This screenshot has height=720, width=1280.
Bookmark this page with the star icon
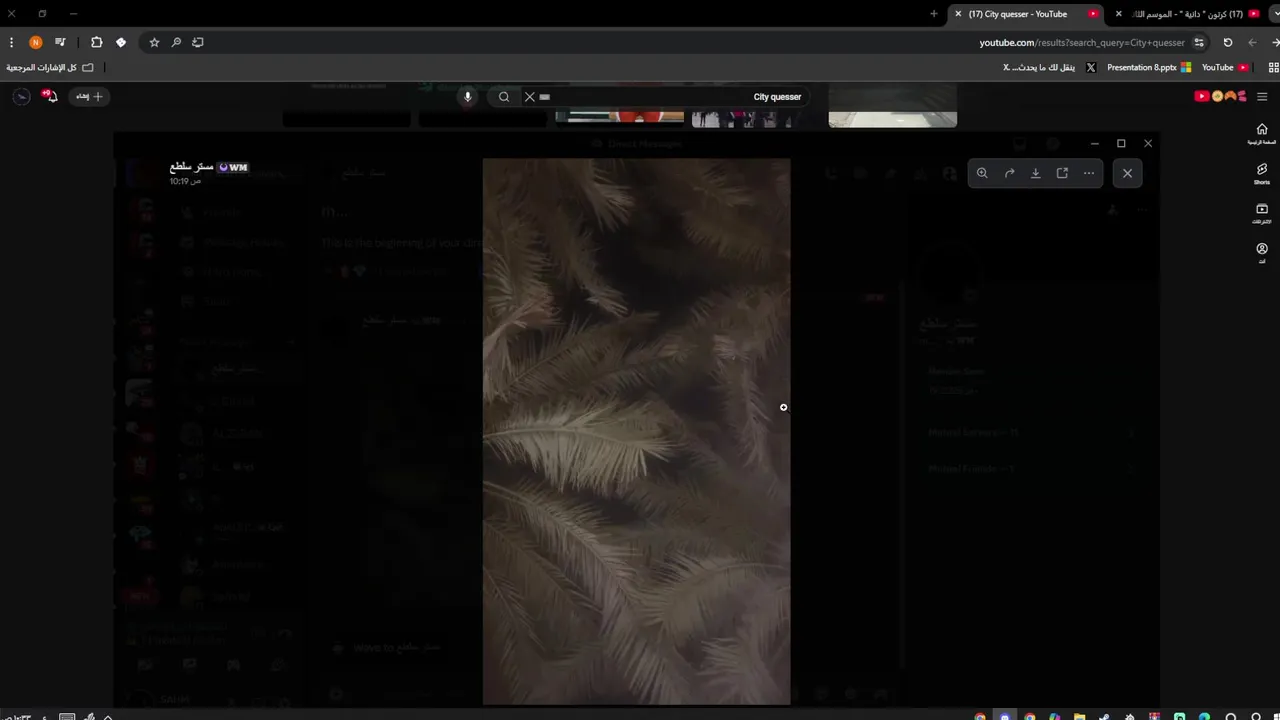pyautogui.click(x=154, y=43)
